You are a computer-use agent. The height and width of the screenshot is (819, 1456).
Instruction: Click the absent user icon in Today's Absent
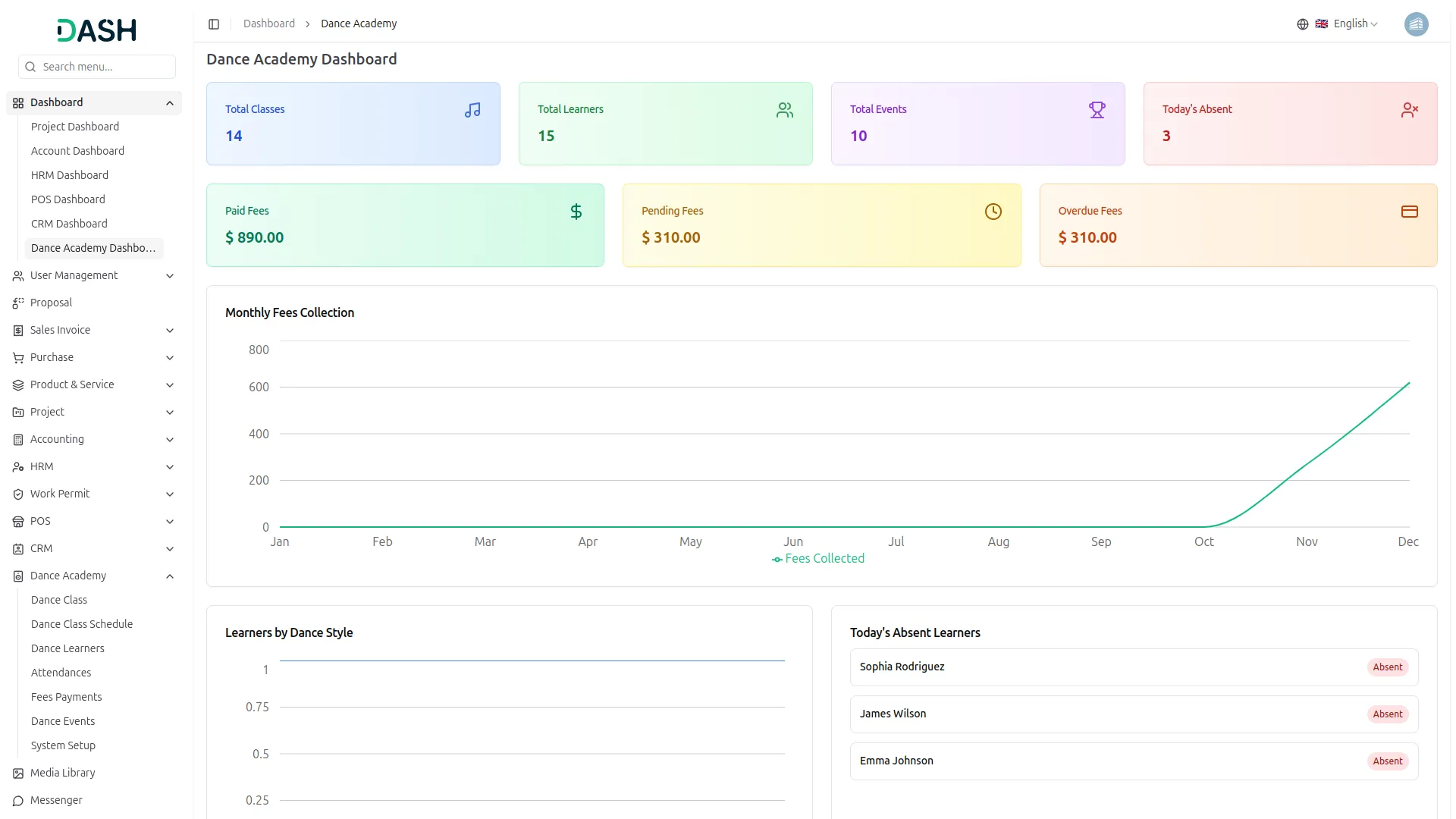[x=1409, y=110]
